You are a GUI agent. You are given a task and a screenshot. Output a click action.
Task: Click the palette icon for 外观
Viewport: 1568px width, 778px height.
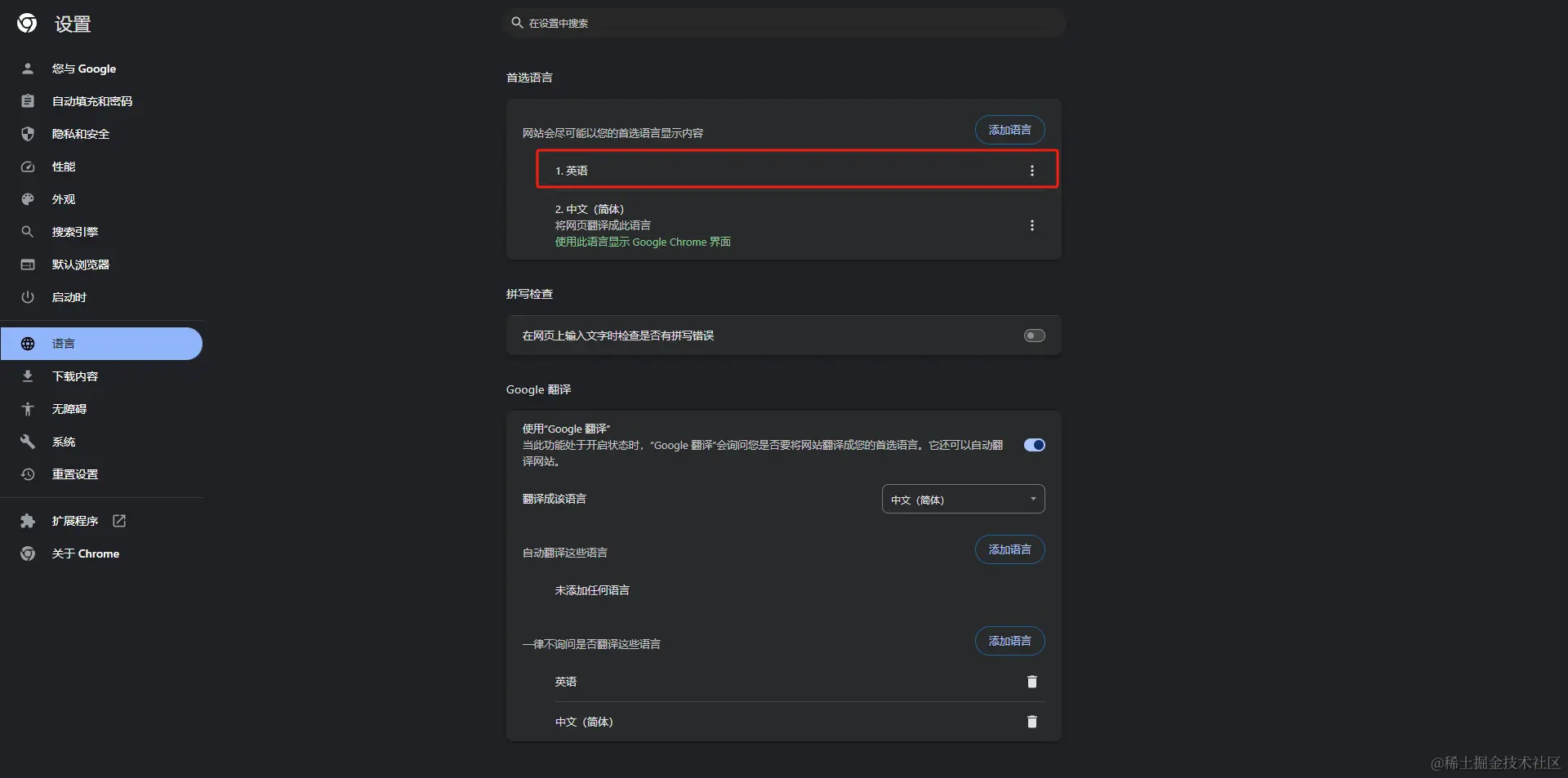(x=28, y=199)
